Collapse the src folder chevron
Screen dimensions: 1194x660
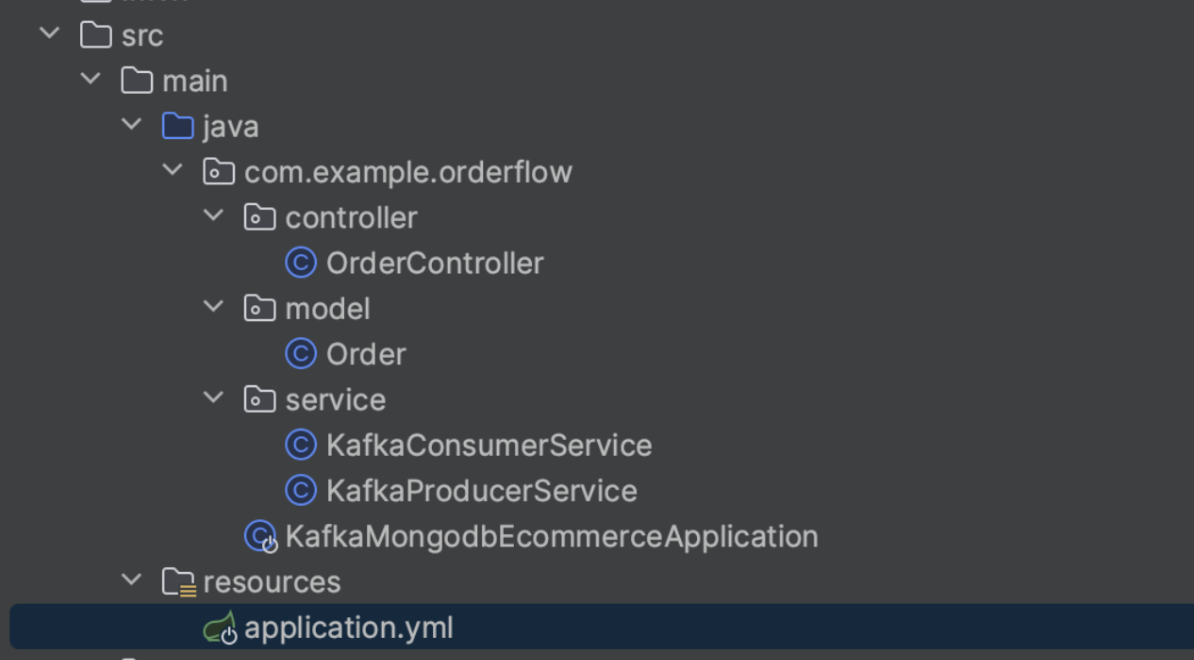pyautogui.click(x=48, y=33)
